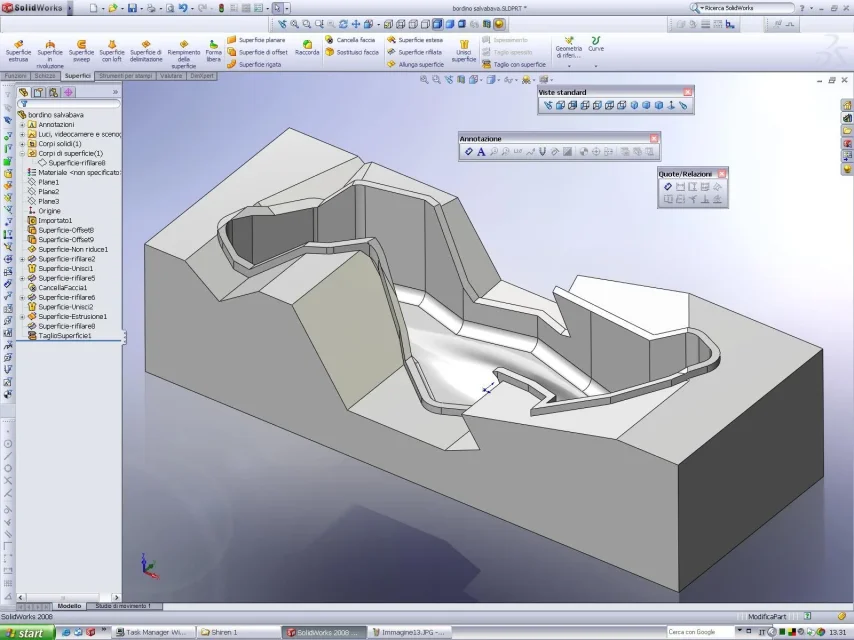Toggle the shaded display style button
This screenshot has height=640, width=854.
point(450,24)
